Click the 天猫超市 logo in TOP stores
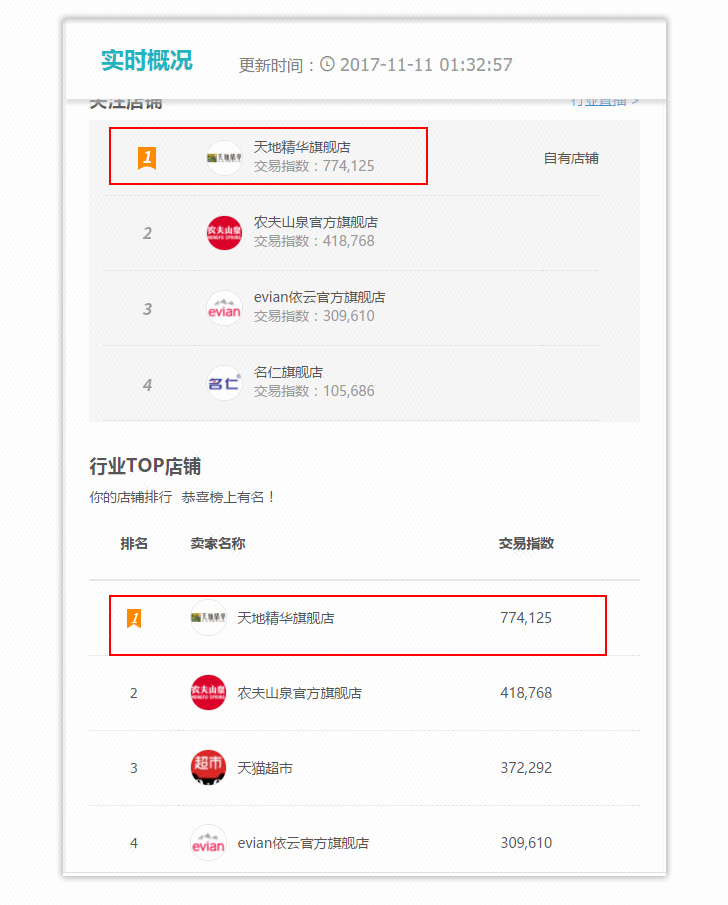Screen dimensions: 728x905 point(208,768)
